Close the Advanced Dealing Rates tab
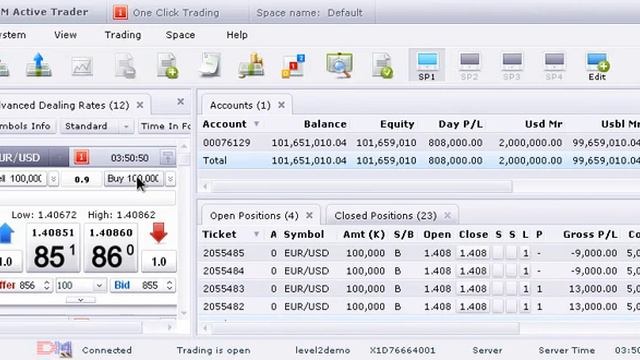 click(140, 105)
